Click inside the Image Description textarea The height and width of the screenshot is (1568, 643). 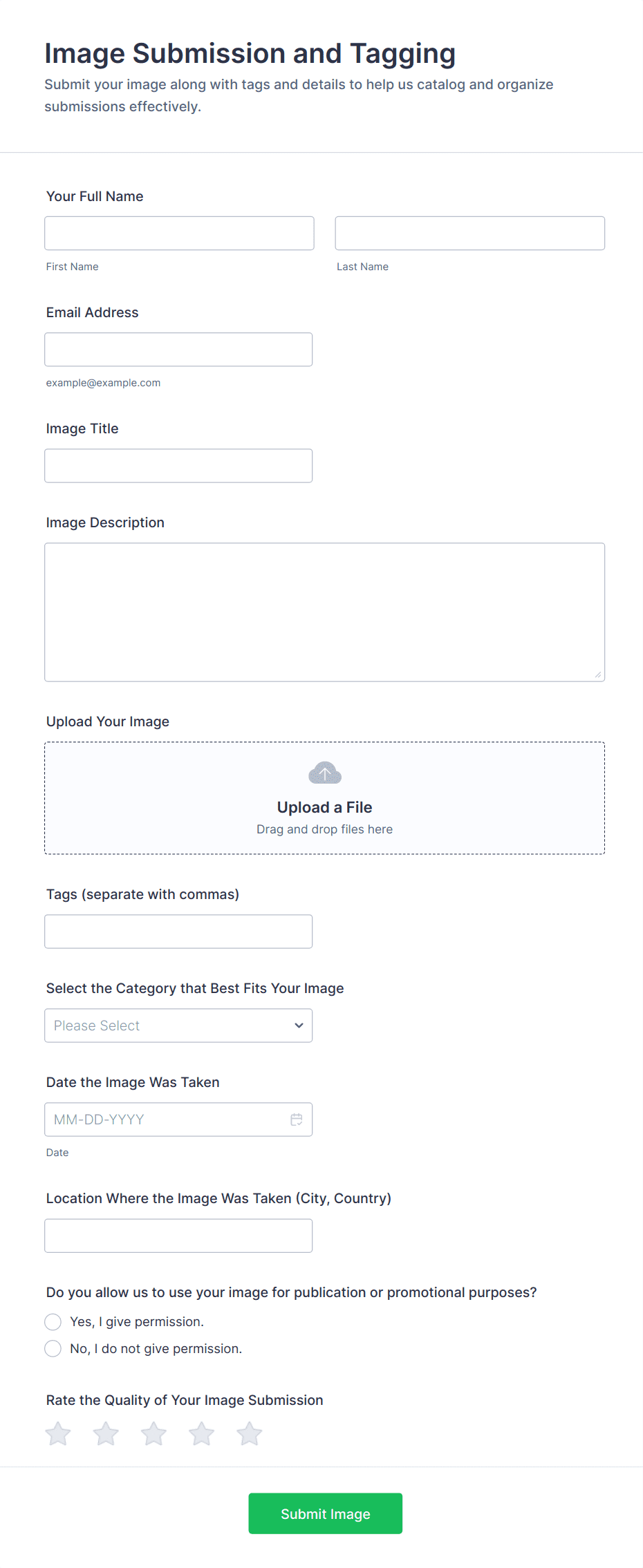click(x=324, y=612)
